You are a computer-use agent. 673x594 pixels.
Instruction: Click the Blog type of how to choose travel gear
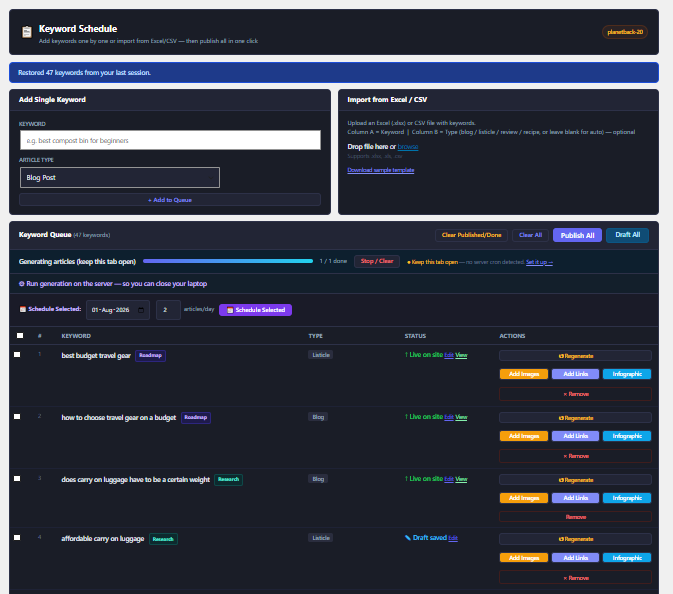[318, 417]
